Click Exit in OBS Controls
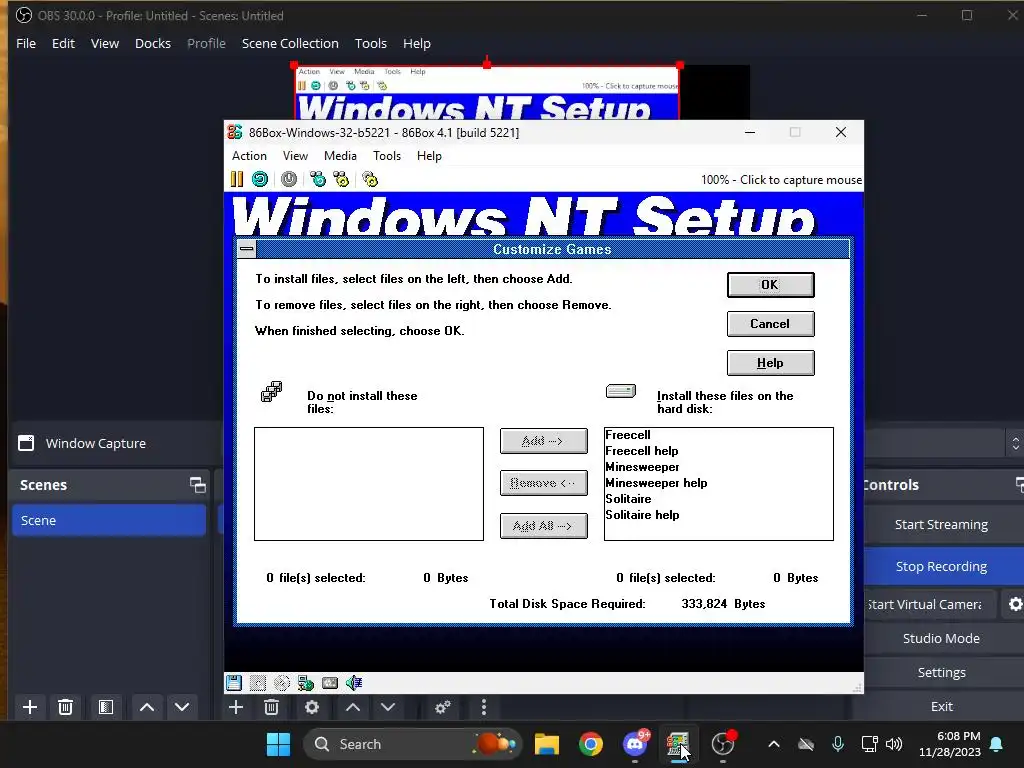 pos(941,706)
